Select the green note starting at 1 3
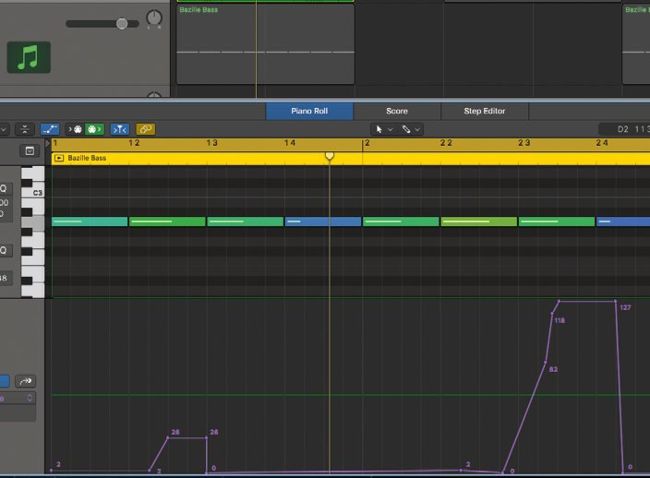The height and width of the screenshot is (478, 650). pos(245,222)
